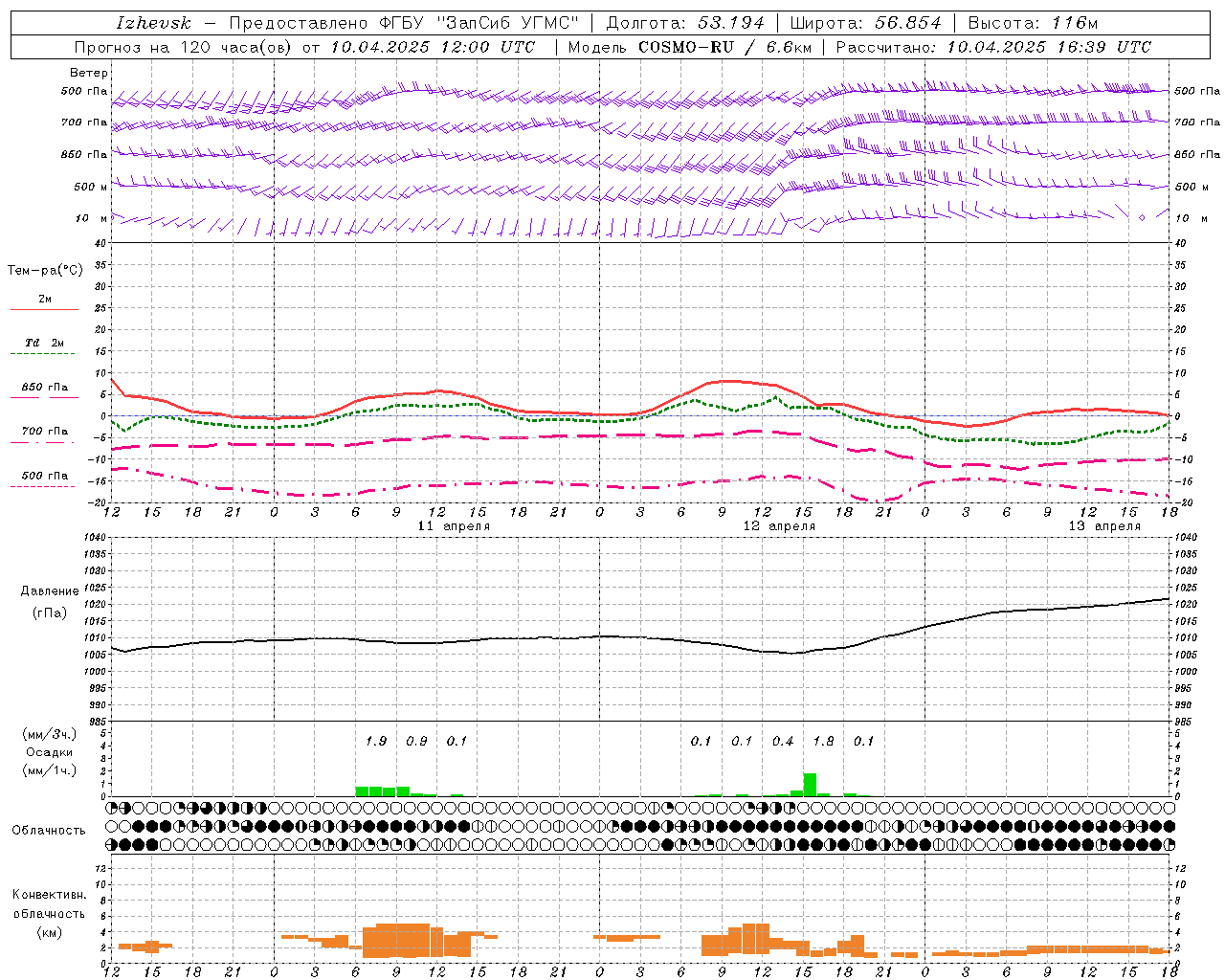The image size is (1225, 980).
Task: Click the dashed line sample under Td 2м
Action: 42,354
